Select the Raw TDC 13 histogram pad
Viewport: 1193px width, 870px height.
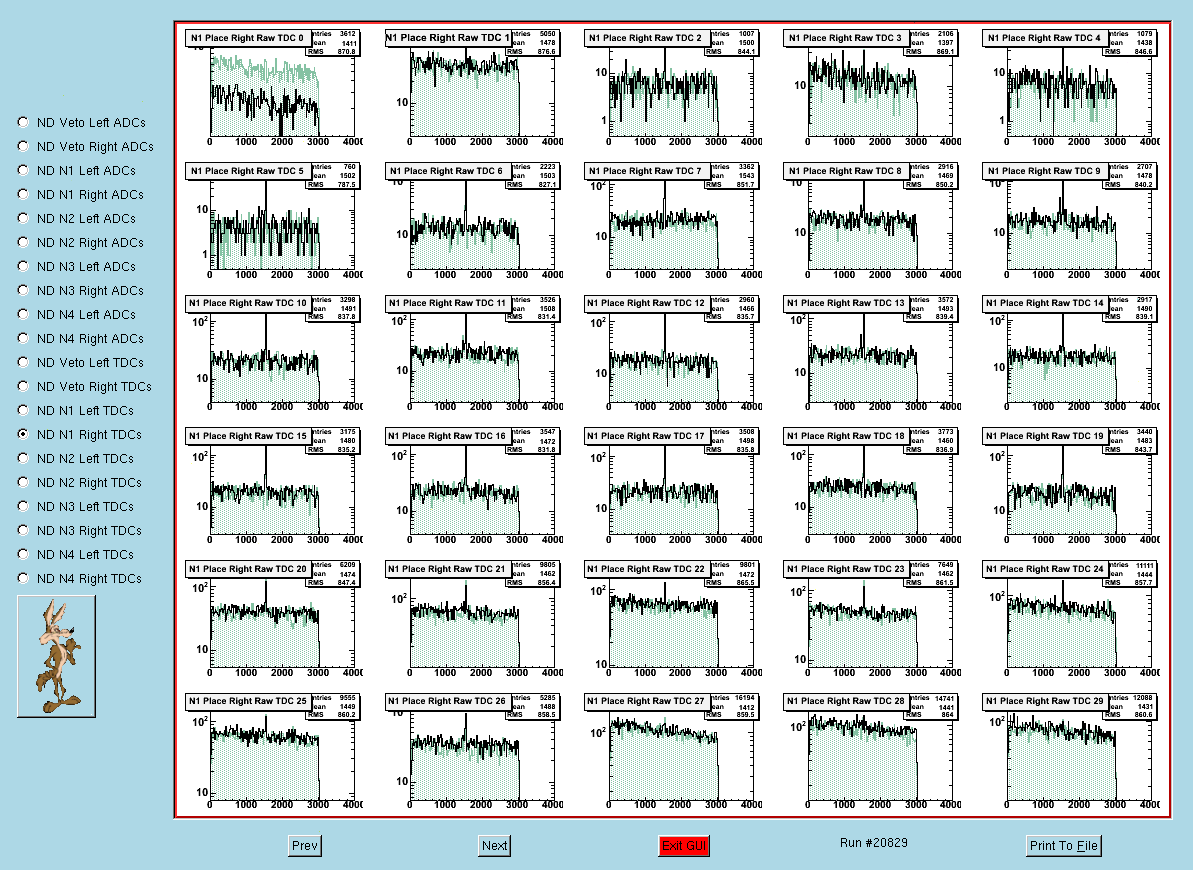(x=872, y=353)
